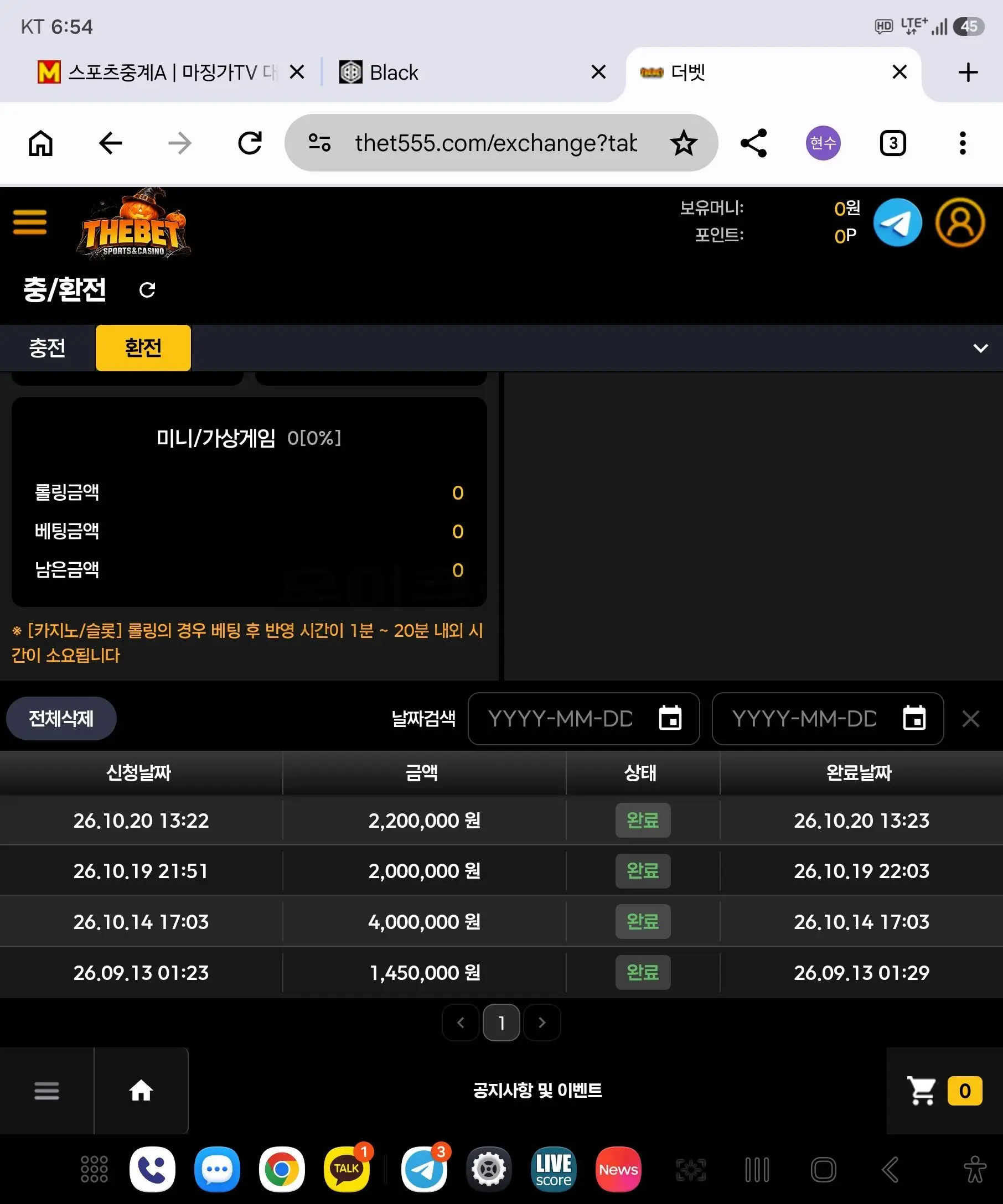
Task: Open the shopping cart icon
Action: pos(921,1090)
